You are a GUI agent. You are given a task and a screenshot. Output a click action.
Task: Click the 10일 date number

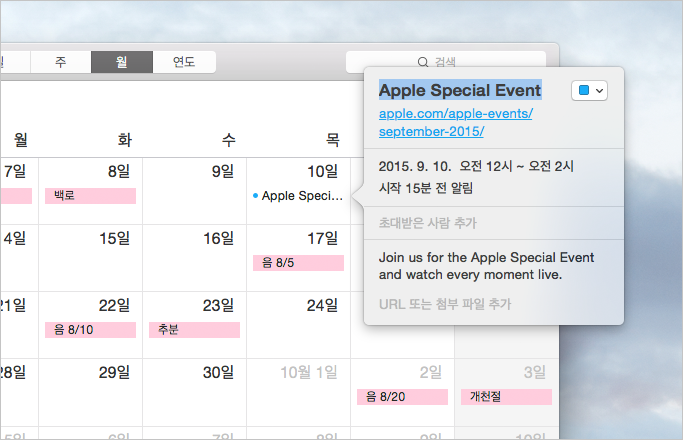click(x=323, y=171)
